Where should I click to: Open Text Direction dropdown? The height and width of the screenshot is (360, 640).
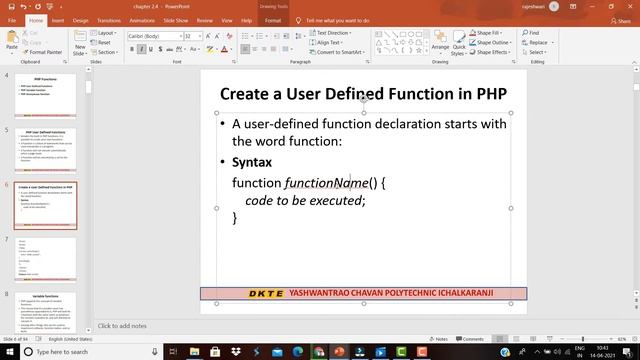(330, 33)
